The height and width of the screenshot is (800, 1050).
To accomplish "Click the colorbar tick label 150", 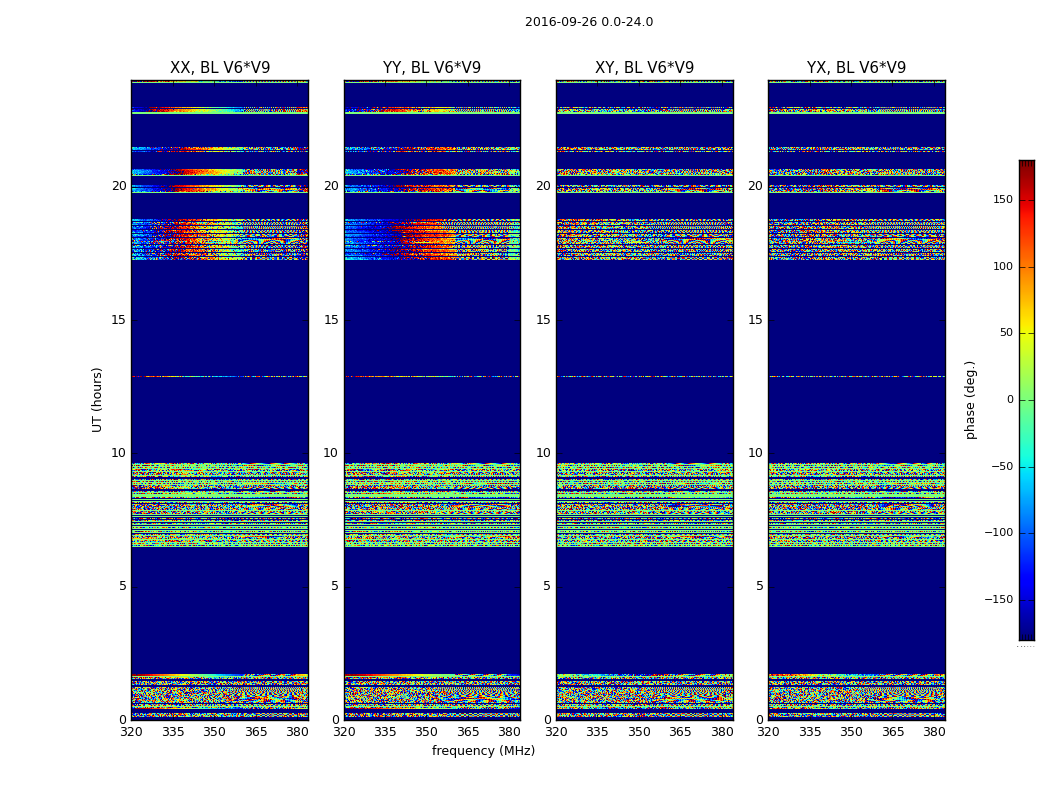I will coord(1001,200).
